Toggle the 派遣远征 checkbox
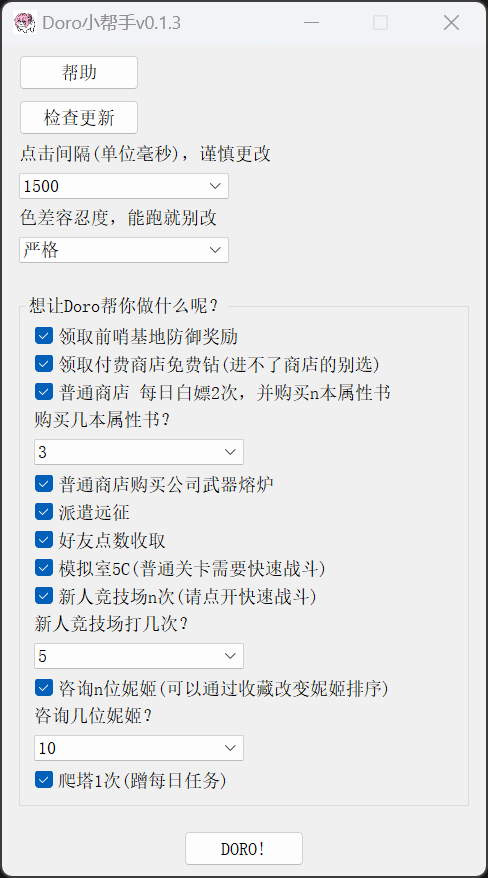488x878 pixels. (x=44, y=512)
